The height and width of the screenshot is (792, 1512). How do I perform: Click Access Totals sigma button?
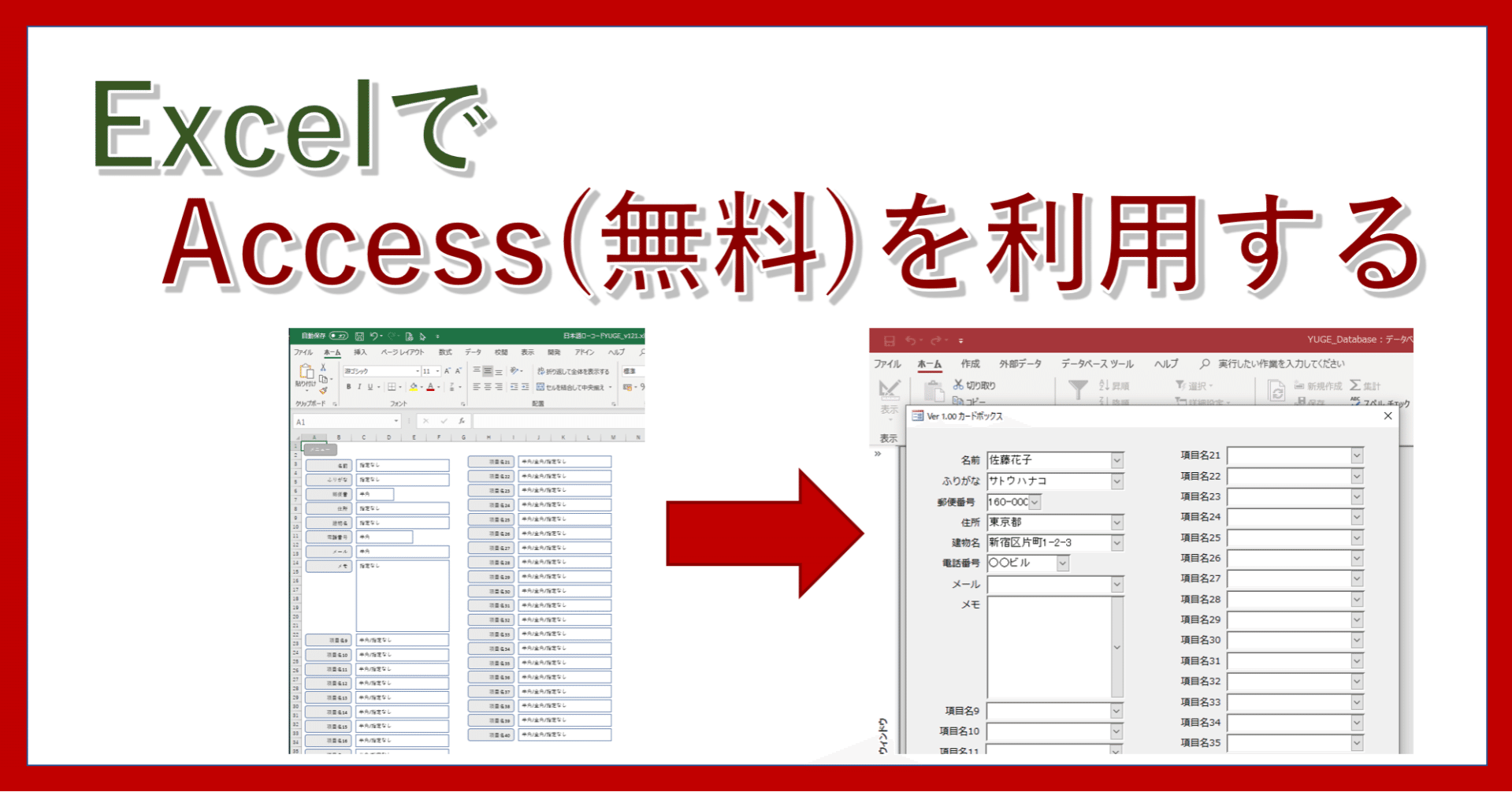[x=1365, y=385]
